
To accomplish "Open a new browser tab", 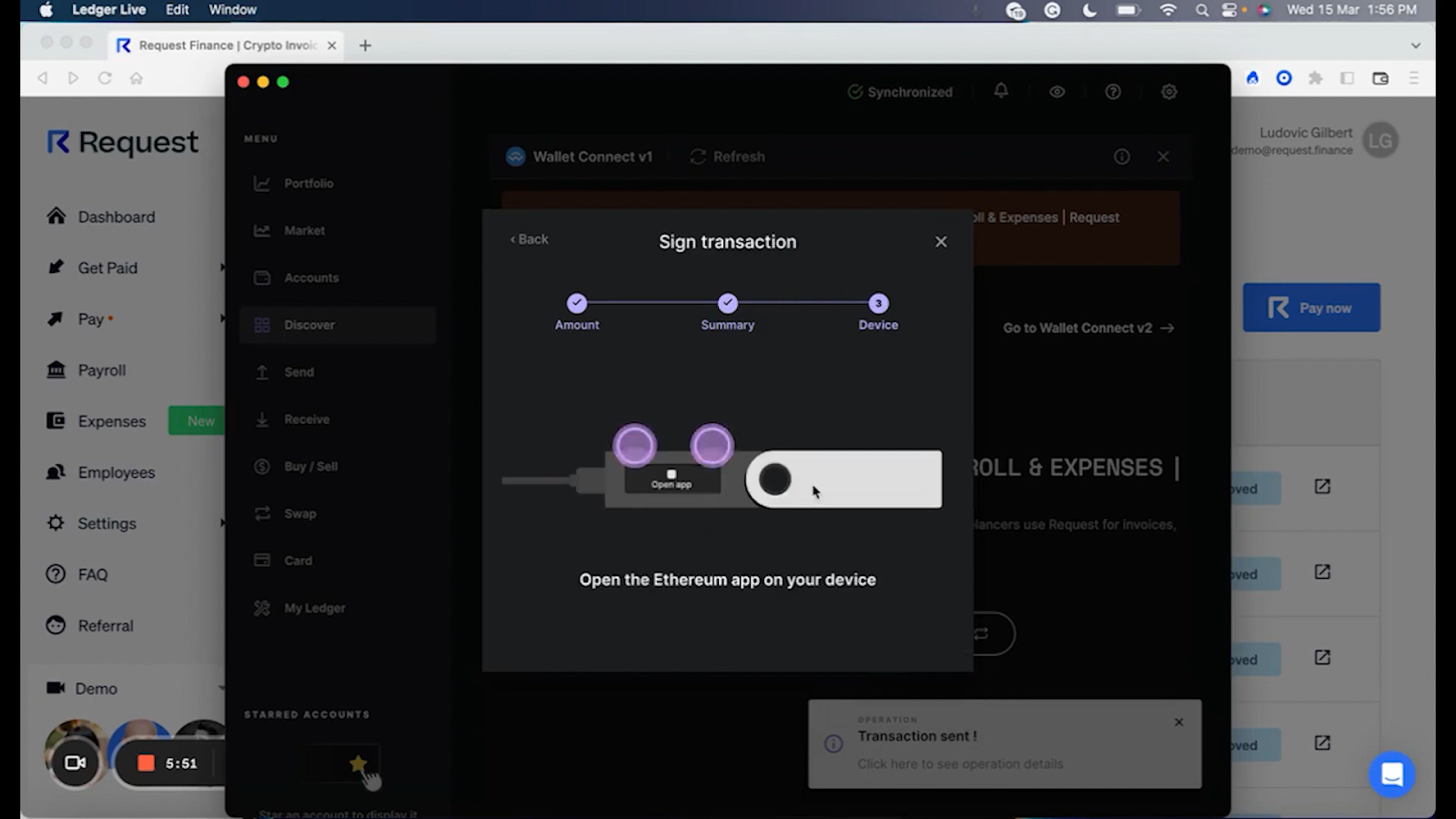I will click(365, 45).
